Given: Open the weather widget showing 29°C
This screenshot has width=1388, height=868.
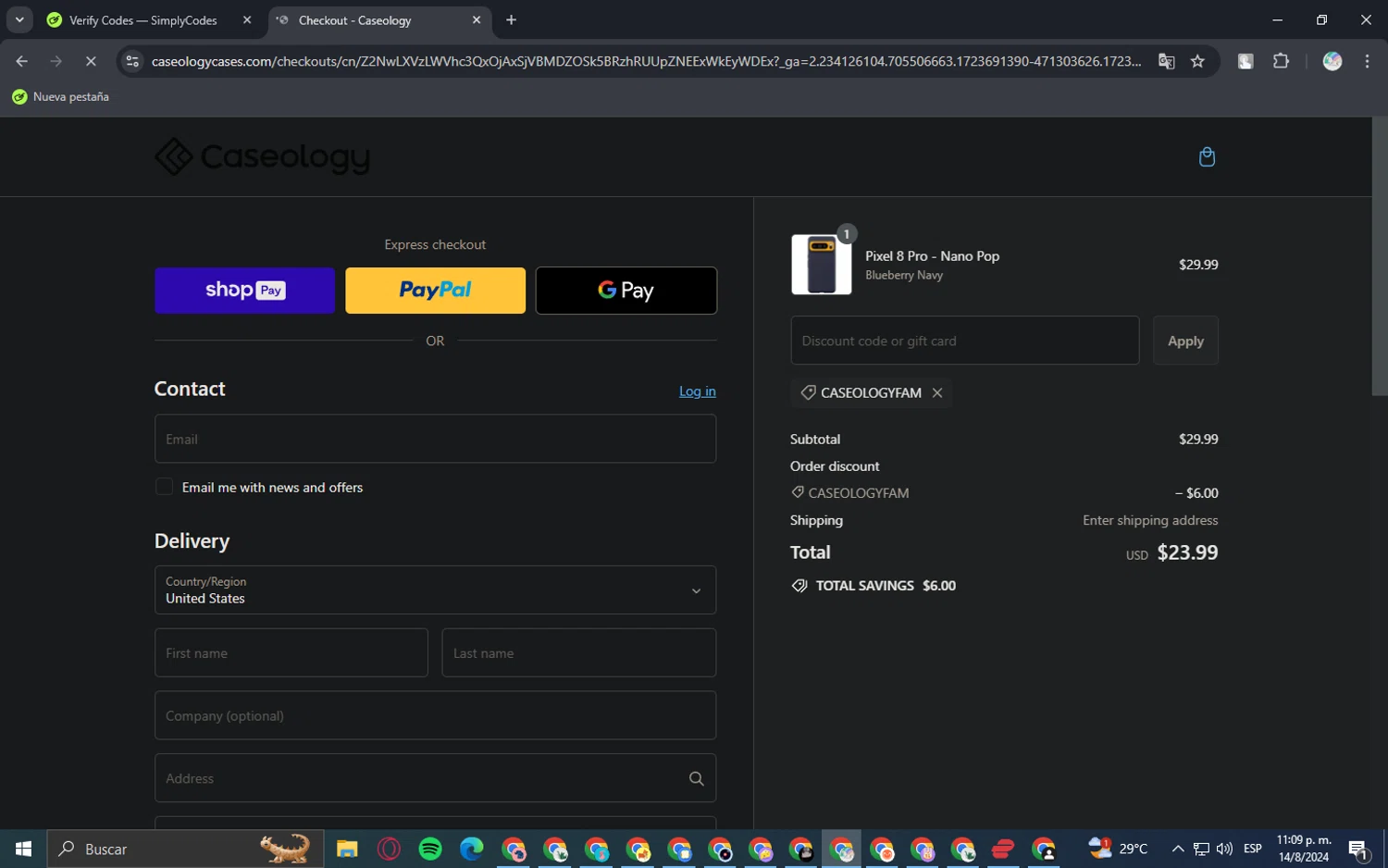Looking at the screenshot, I should point(1118,849).
